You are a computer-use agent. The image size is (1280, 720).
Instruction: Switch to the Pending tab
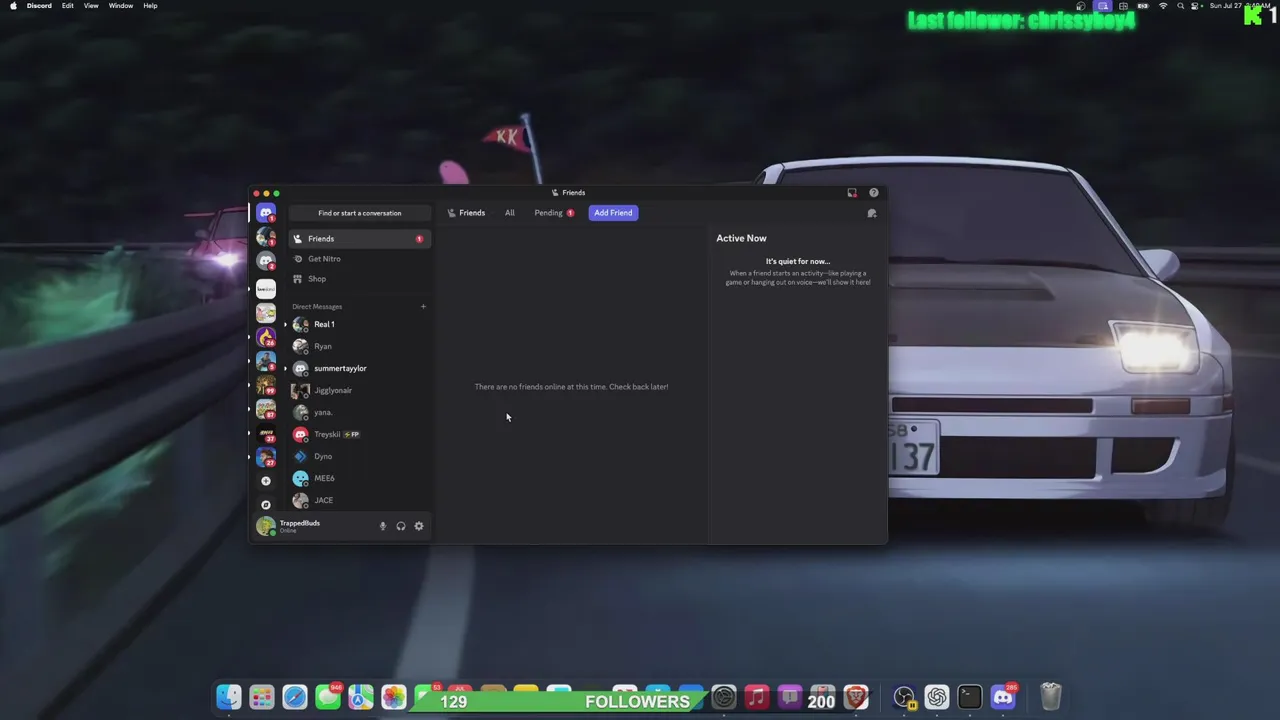click(554, 213)
